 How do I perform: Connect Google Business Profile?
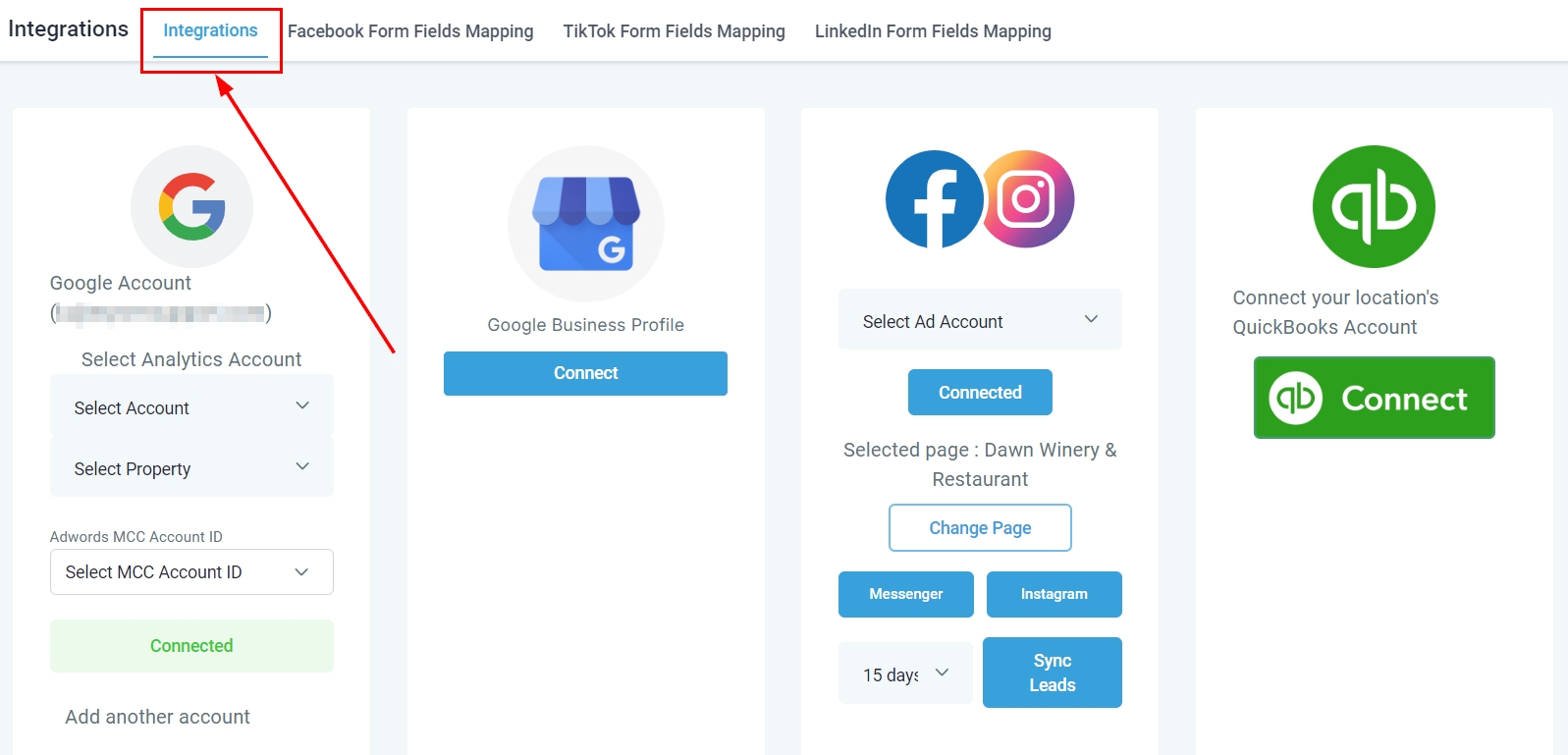(x=585, y=373)
